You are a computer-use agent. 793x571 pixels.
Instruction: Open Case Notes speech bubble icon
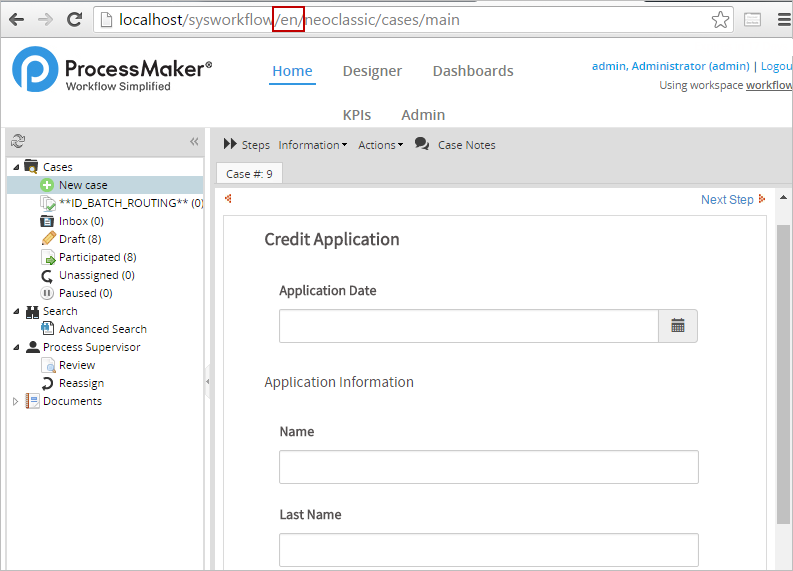(x=422, y=144)
